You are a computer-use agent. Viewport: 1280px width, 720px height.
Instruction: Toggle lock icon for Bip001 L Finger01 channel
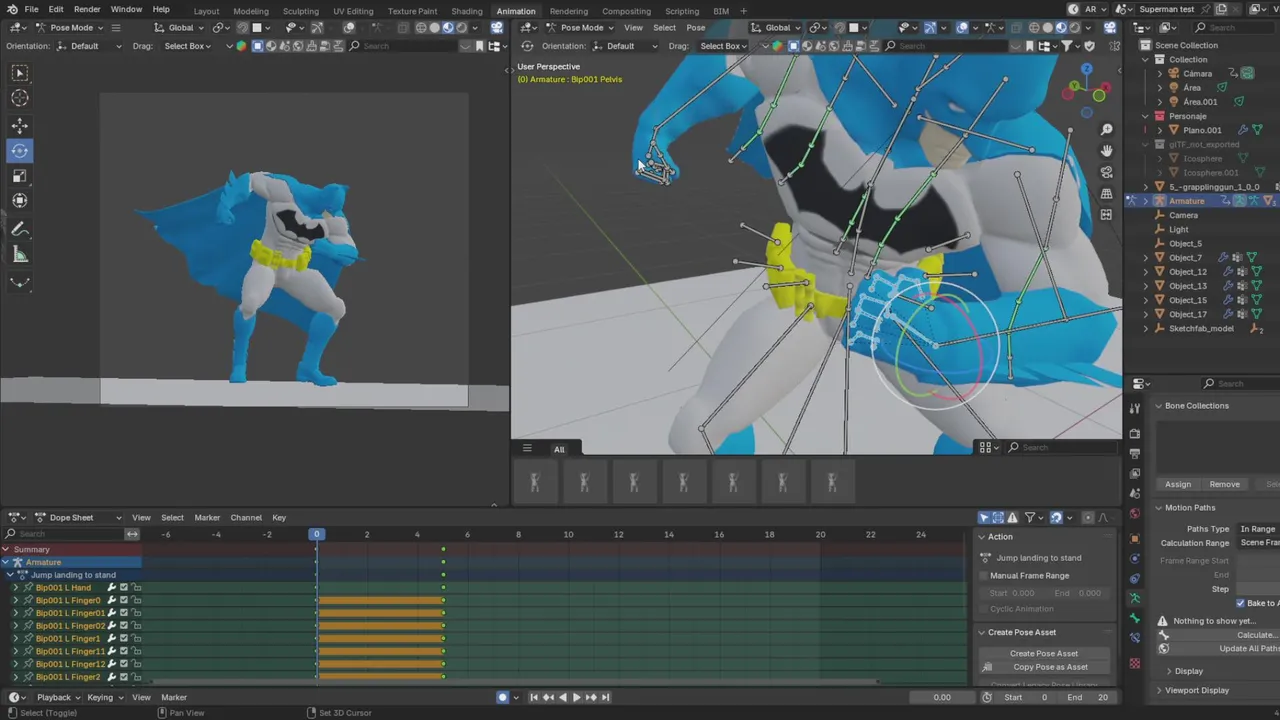137,613
